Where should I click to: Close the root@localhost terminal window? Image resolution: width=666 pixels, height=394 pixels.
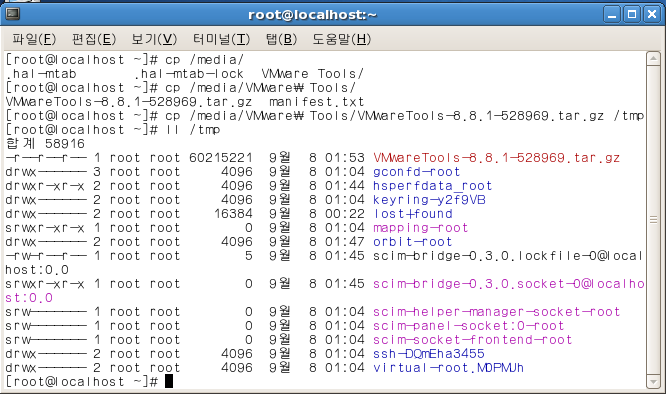pos(652,15)
